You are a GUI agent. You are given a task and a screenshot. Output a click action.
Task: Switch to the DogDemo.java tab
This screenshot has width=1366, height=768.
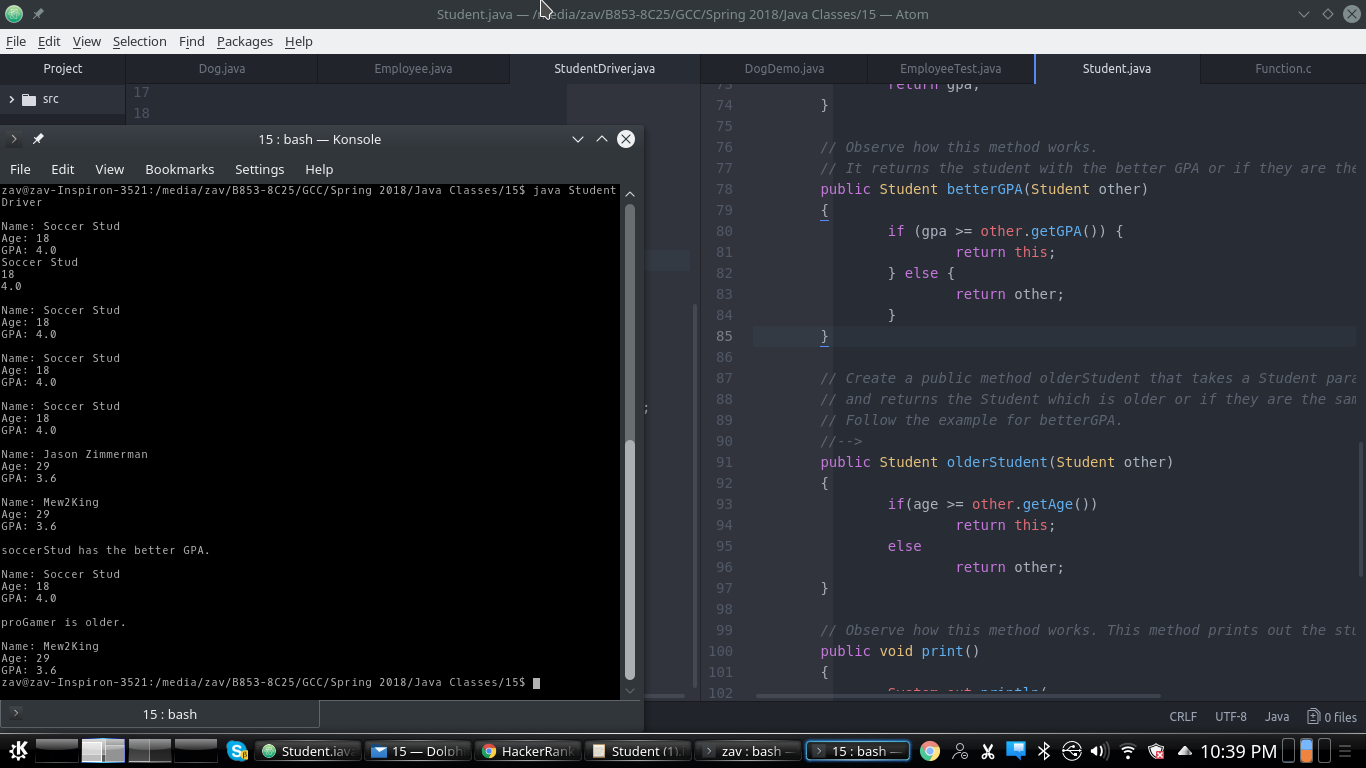point(785,68)
